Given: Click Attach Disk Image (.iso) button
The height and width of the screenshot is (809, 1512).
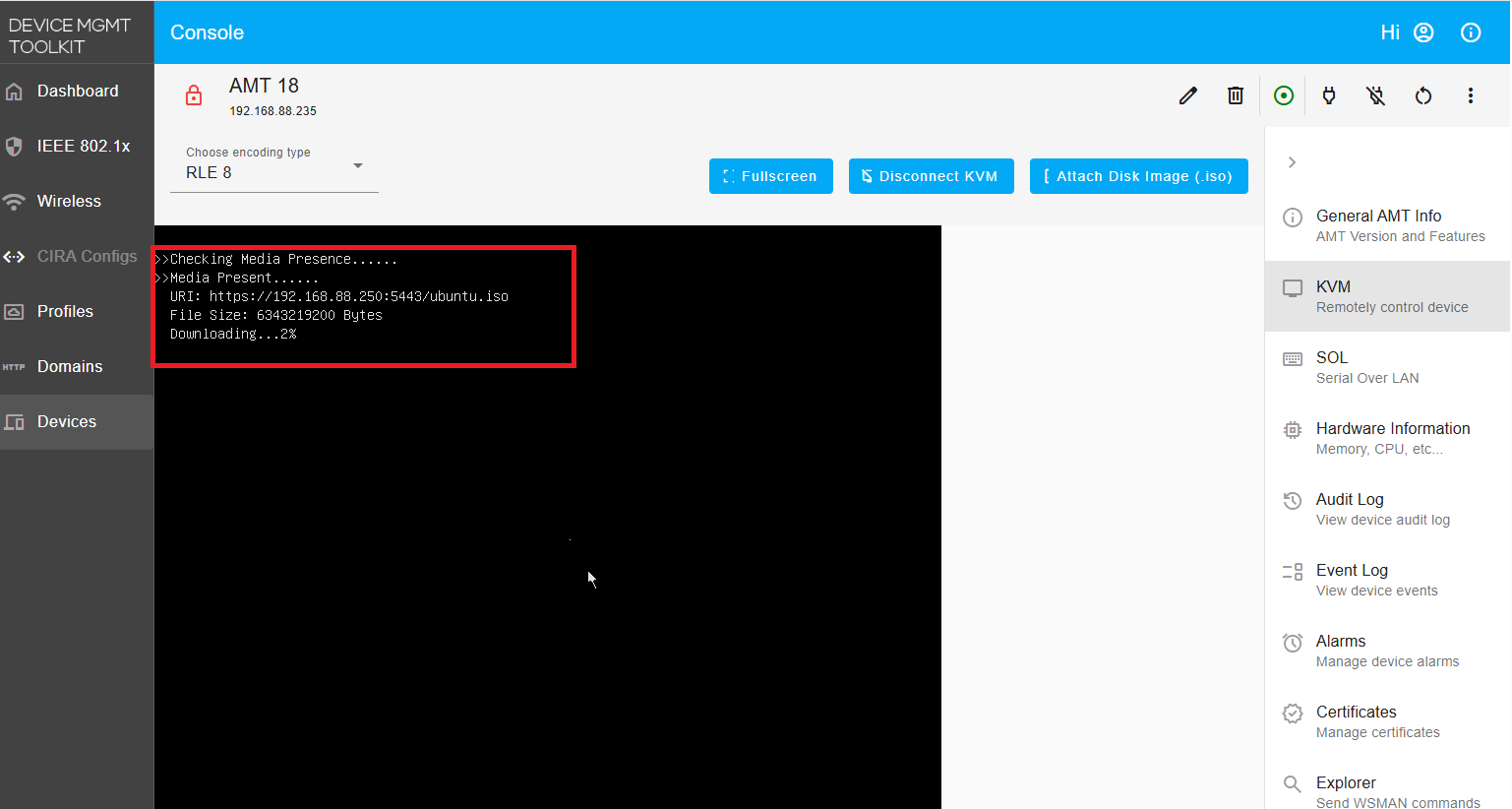Looking at the screenshot, I should click(x=1139, y=176).
